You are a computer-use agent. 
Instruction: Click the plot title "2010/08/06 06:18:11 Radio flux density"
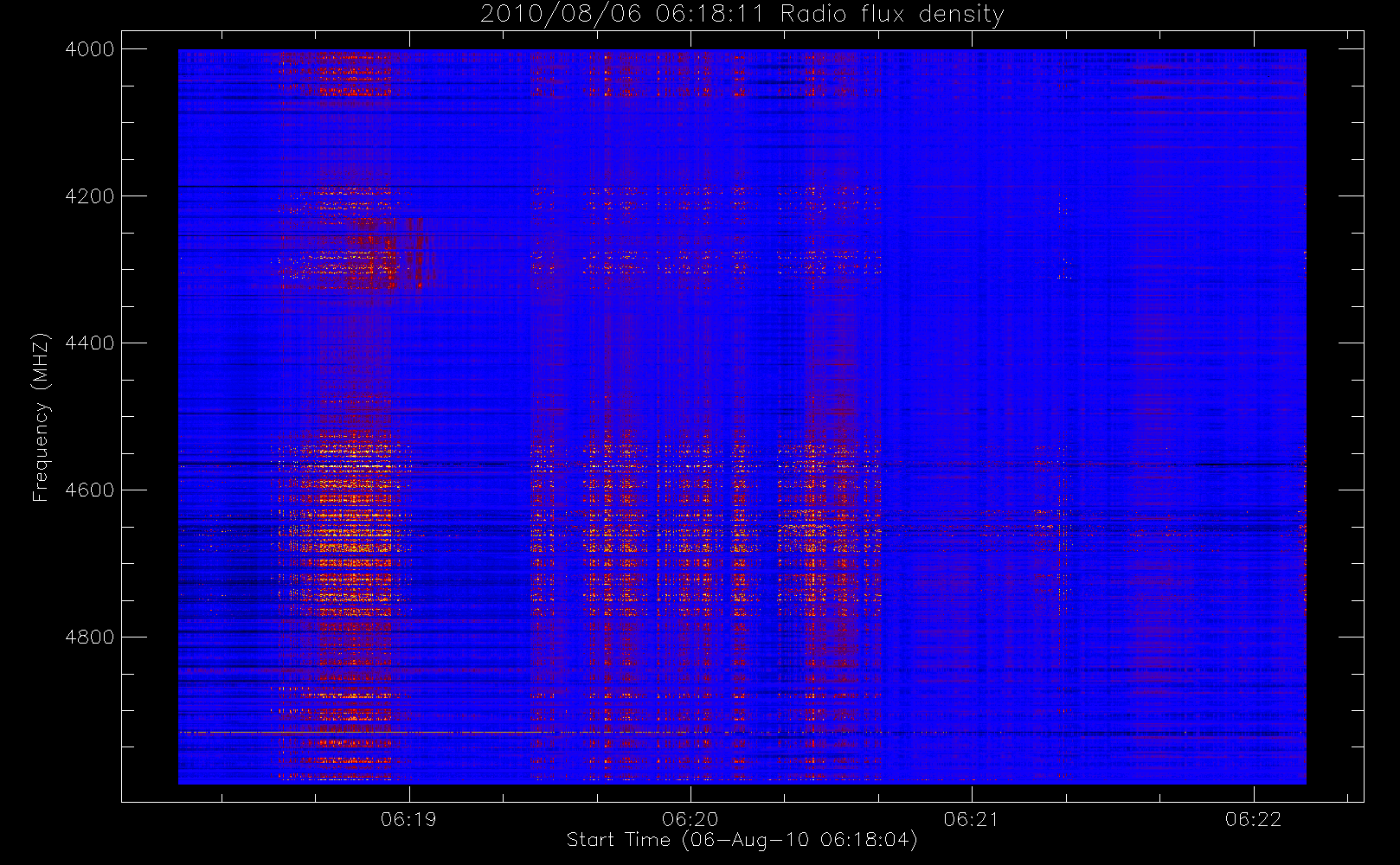point(742,15)
